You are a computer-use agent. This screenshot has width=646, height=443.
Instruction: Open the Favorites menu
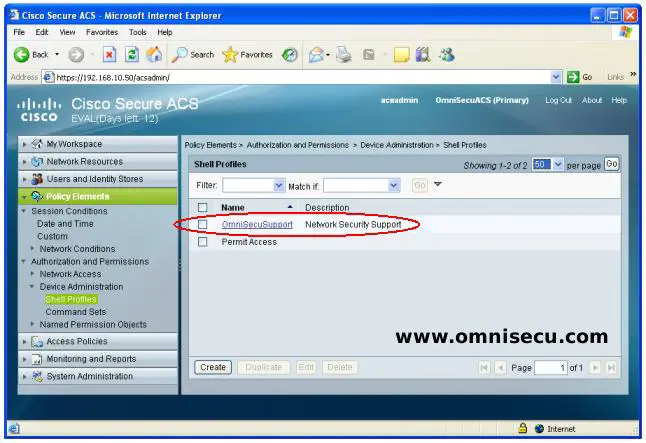point(102,32)
